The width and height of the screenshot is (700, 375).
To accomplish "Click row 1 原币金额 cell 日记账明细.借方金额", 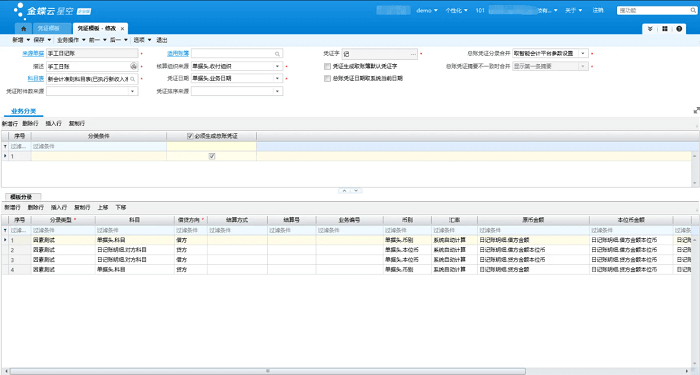I will click(533, 240).
